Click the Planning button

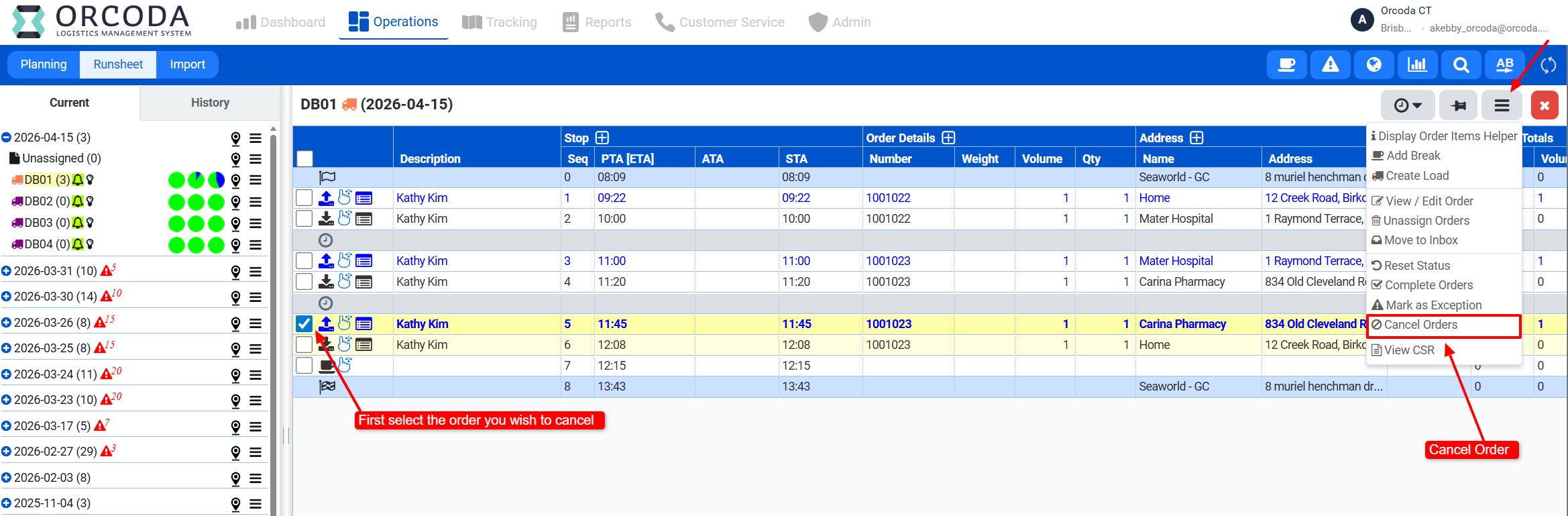click(x=44, y=64)
